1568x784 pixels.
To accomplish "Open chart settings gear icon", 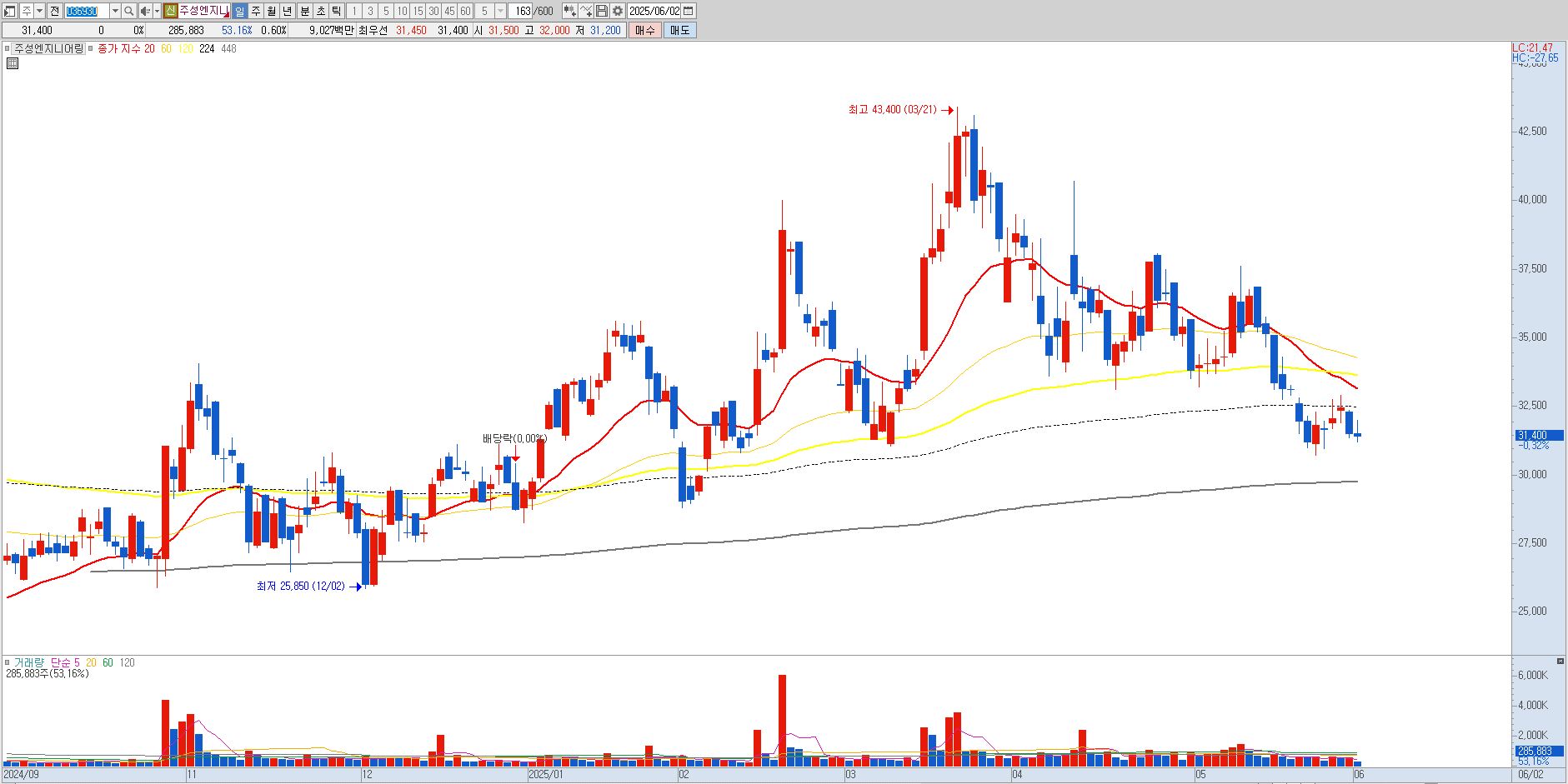I will pyautogui.click(x=618, y=11).
